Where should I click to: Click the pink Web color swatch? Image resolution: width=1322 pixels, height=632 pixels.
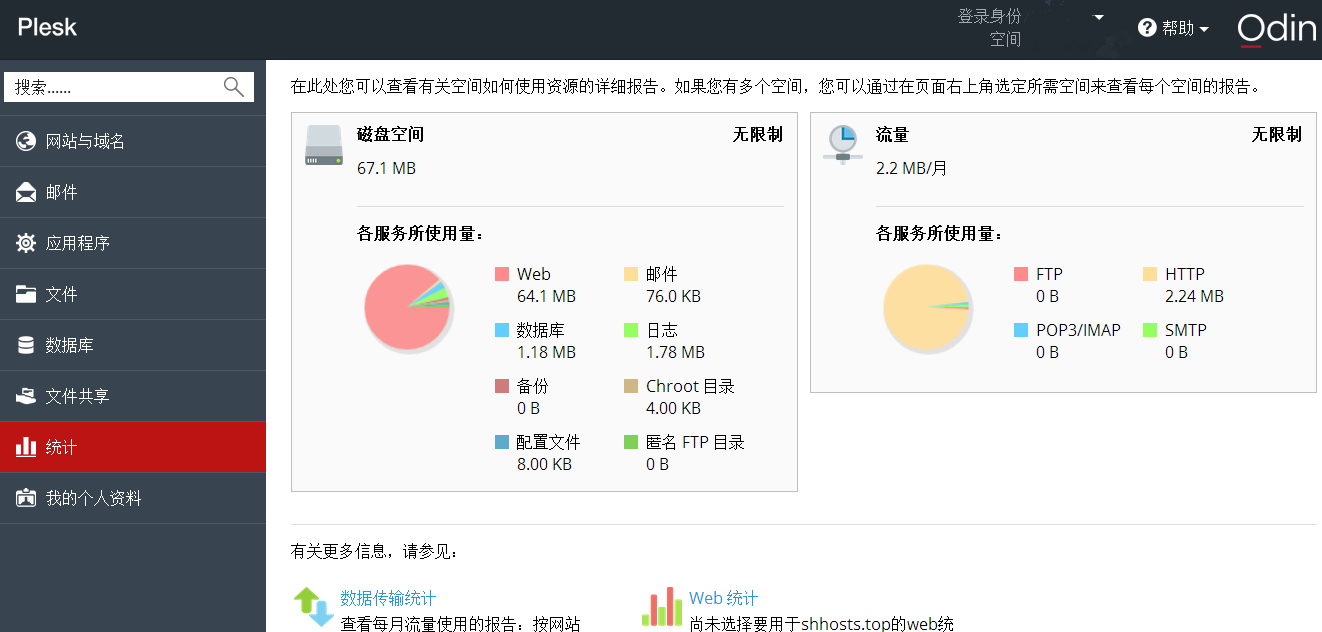click(x=502, y=274)
